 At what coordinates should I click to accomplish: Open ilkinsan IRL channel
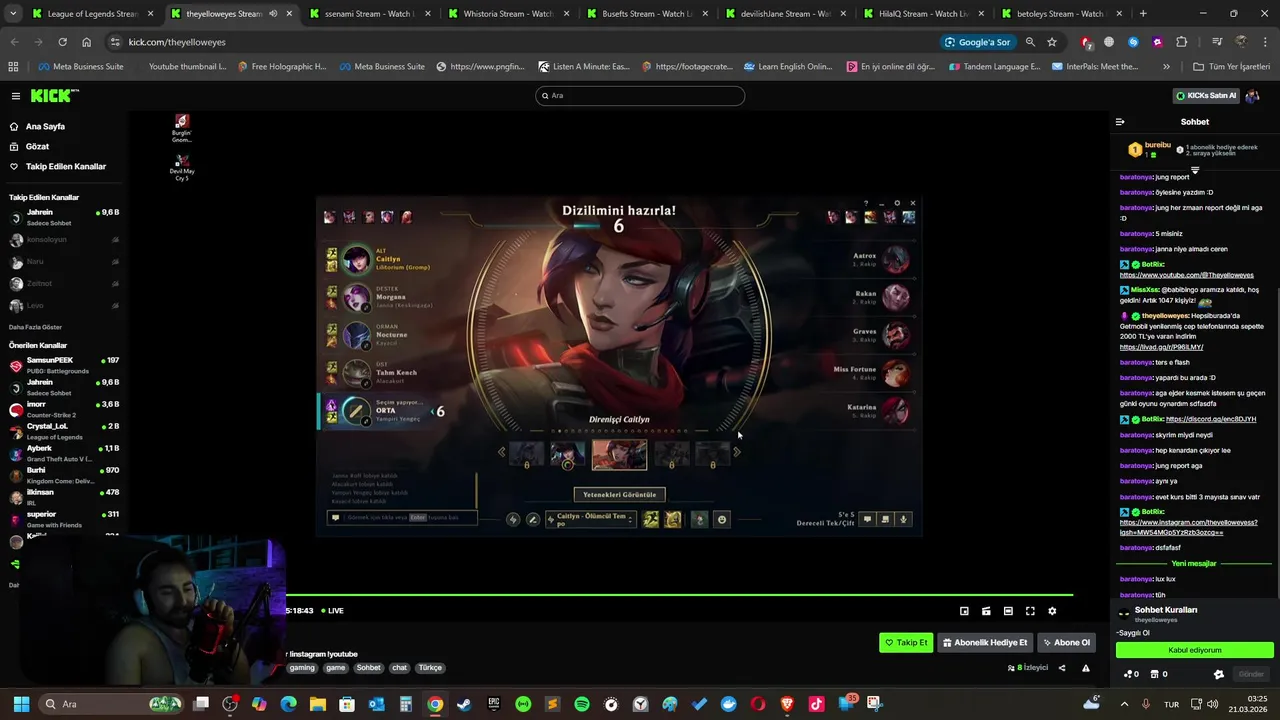(x=63, y=497)
